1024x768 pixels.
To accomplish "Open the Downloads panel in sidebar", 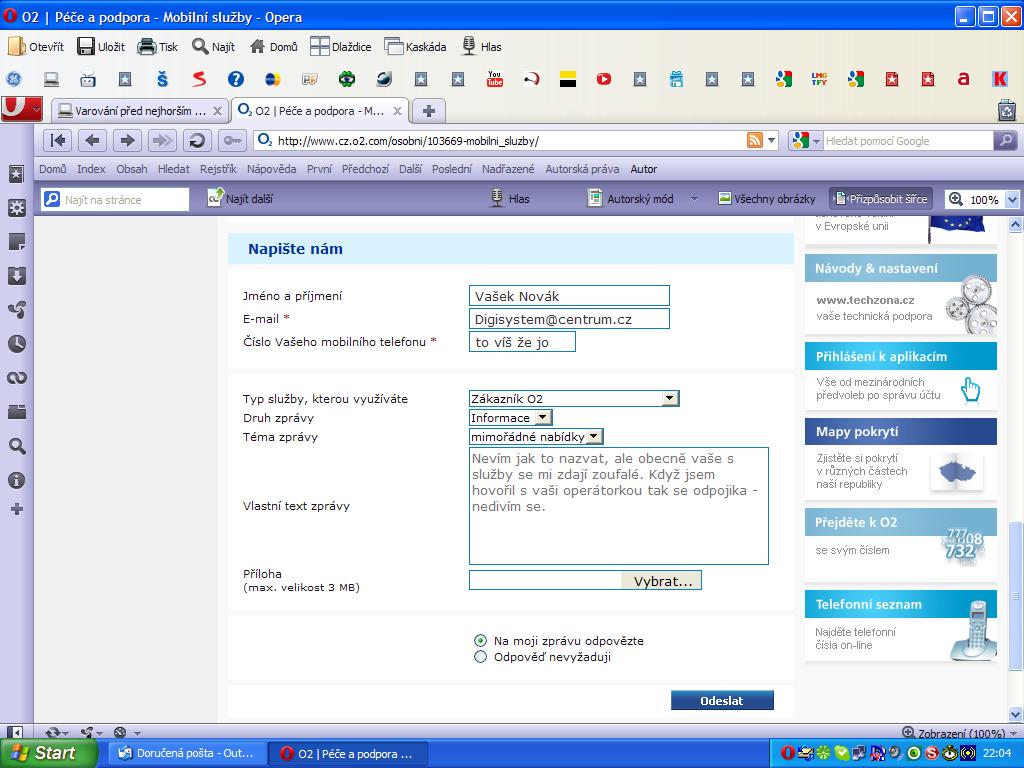I will tap(16, 276).
